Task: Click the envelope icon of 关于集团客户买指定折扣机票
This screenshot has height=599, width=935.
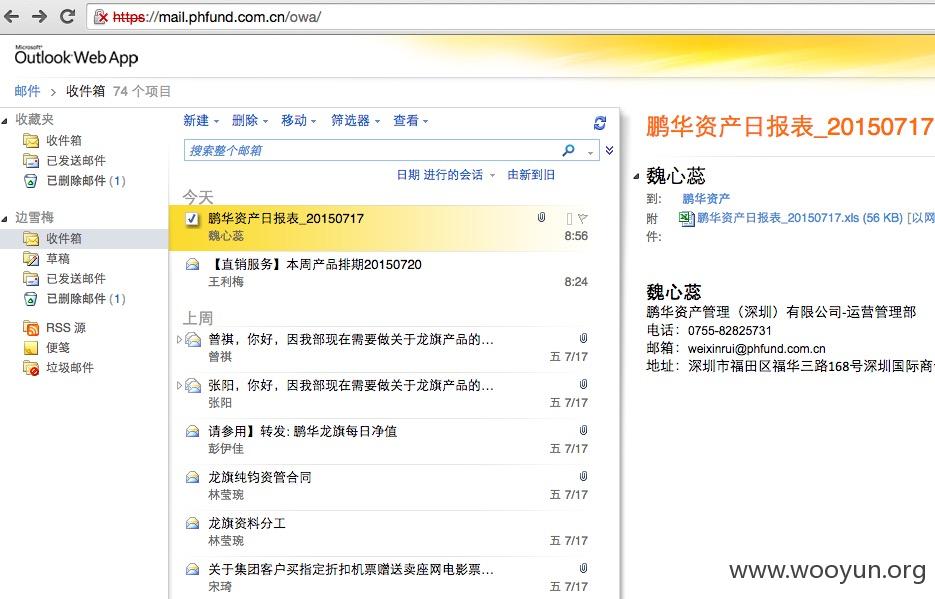Action: pos(192,569)
